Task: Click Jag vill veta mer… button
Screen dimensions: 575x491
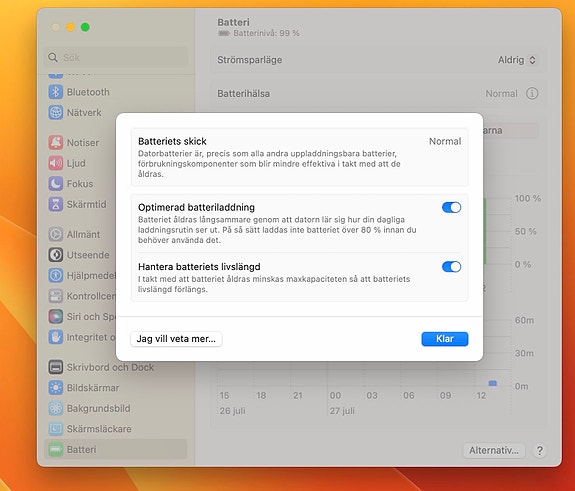Action: pyautogui.click(x=176, y=339)
